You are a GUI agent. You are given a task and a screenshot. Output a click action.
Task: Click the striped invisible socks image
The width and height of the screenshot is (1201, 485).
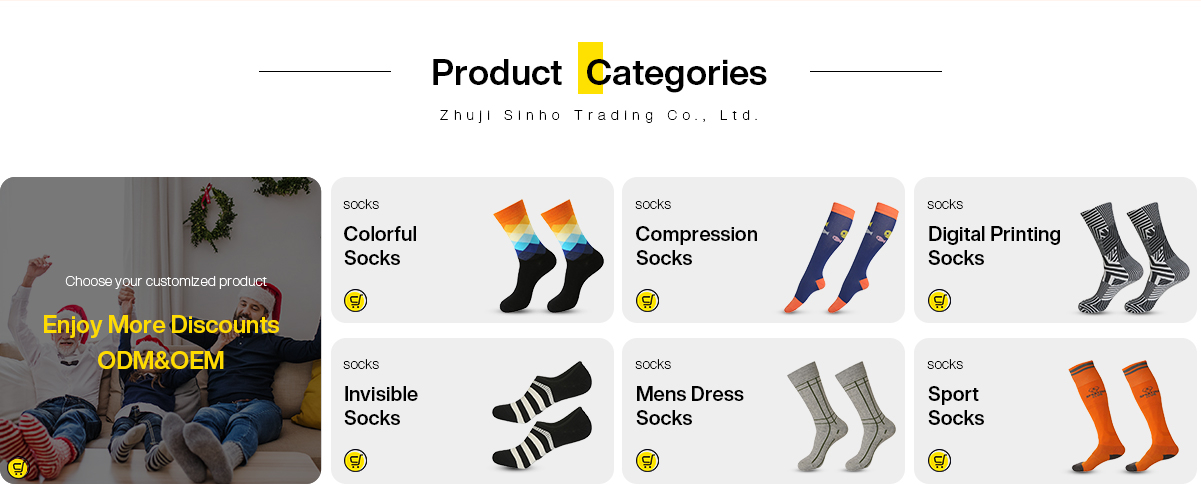[x=542, y=416]
